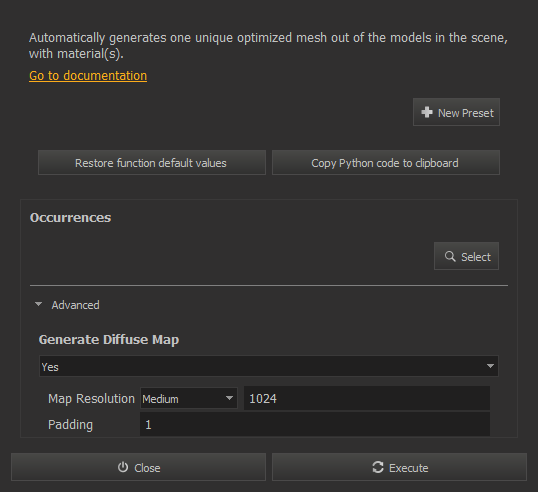Click the Advanced section label
Image resolution: width=538 pixels, height=492 pixels.
click(x=75, y=305)
